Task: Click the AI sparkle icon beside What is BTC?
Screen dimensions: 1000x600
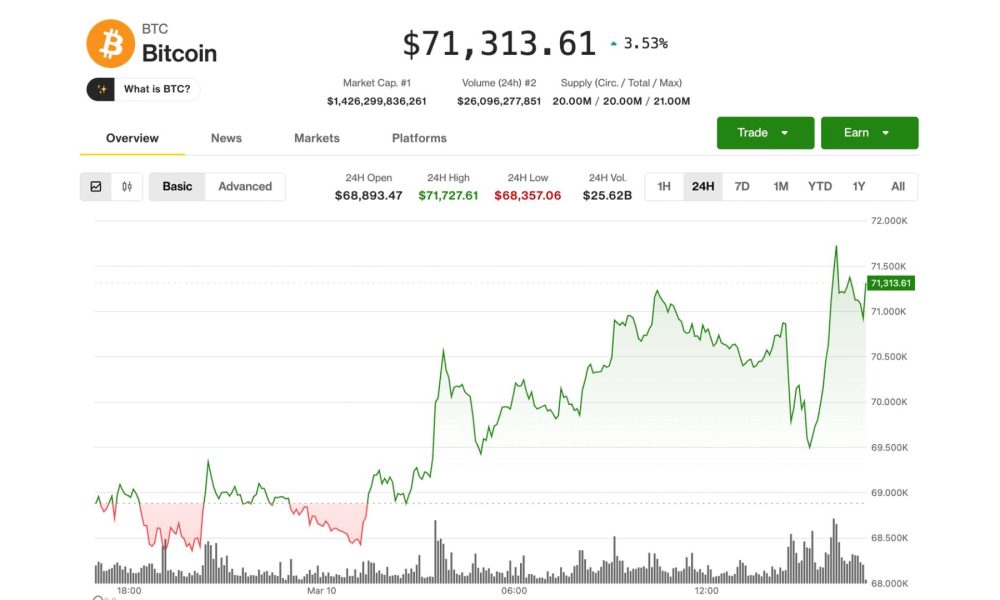Action: [102, 89]
